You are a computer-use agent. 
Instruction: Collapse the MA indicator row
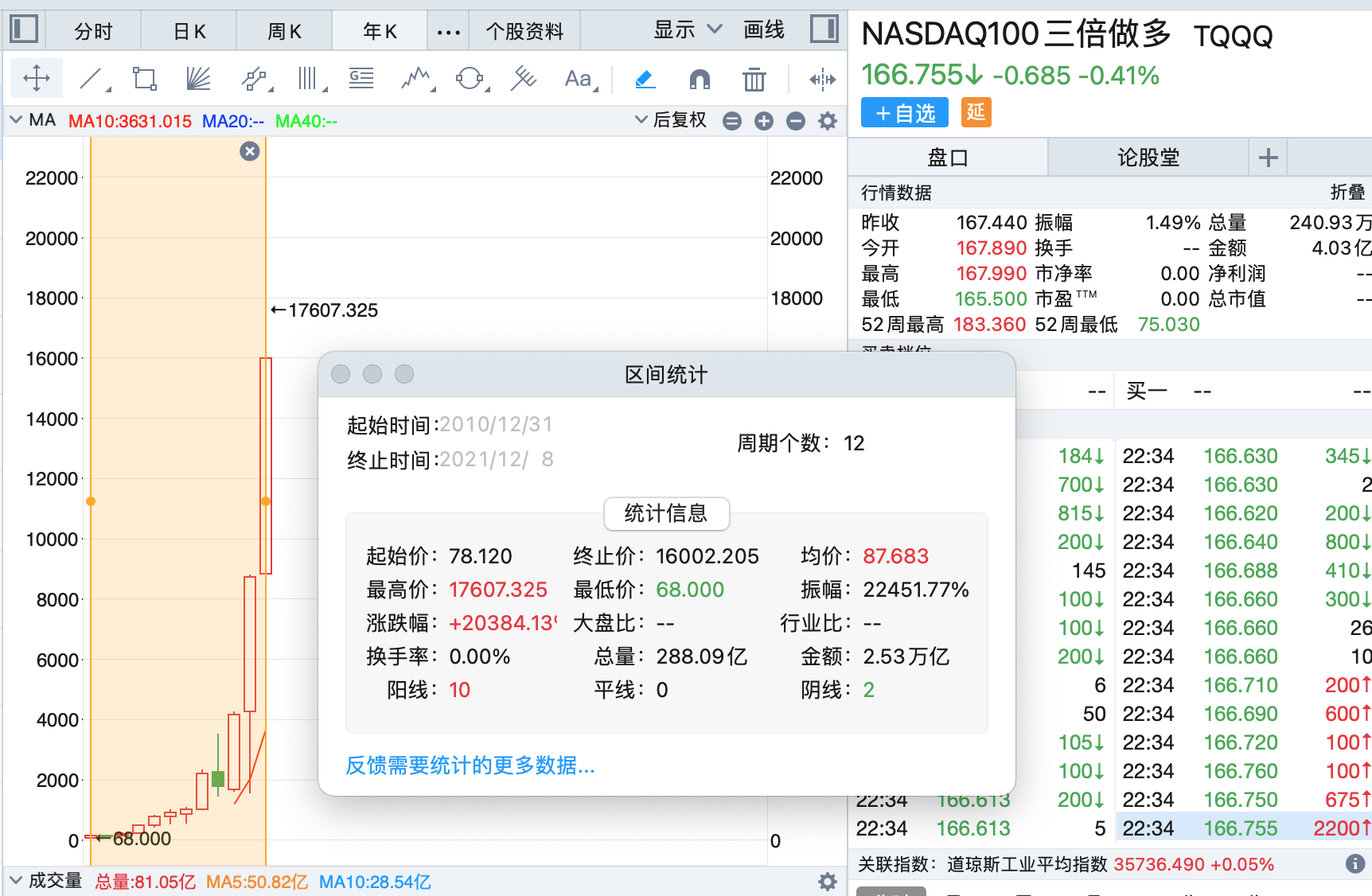(15, 120)
